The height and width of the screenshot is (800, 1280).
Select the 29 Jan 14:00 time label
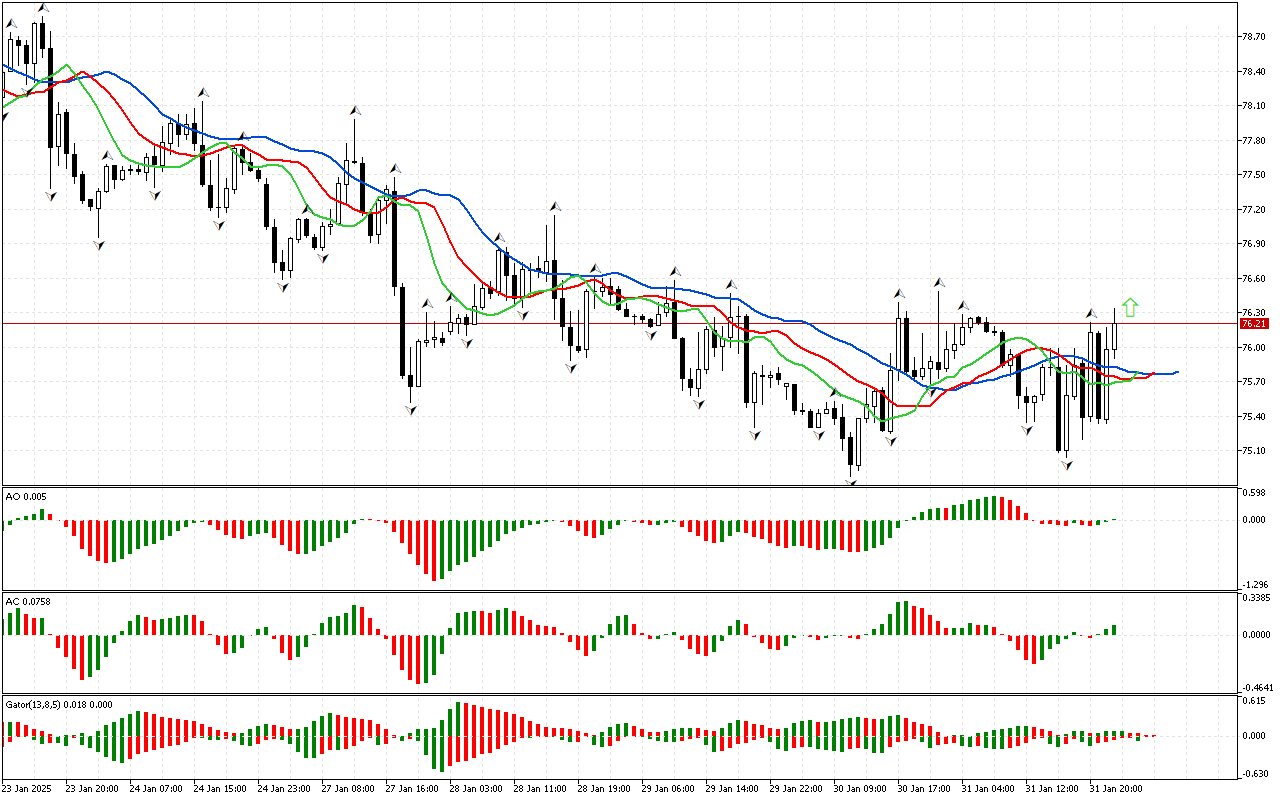click(732, 789)
